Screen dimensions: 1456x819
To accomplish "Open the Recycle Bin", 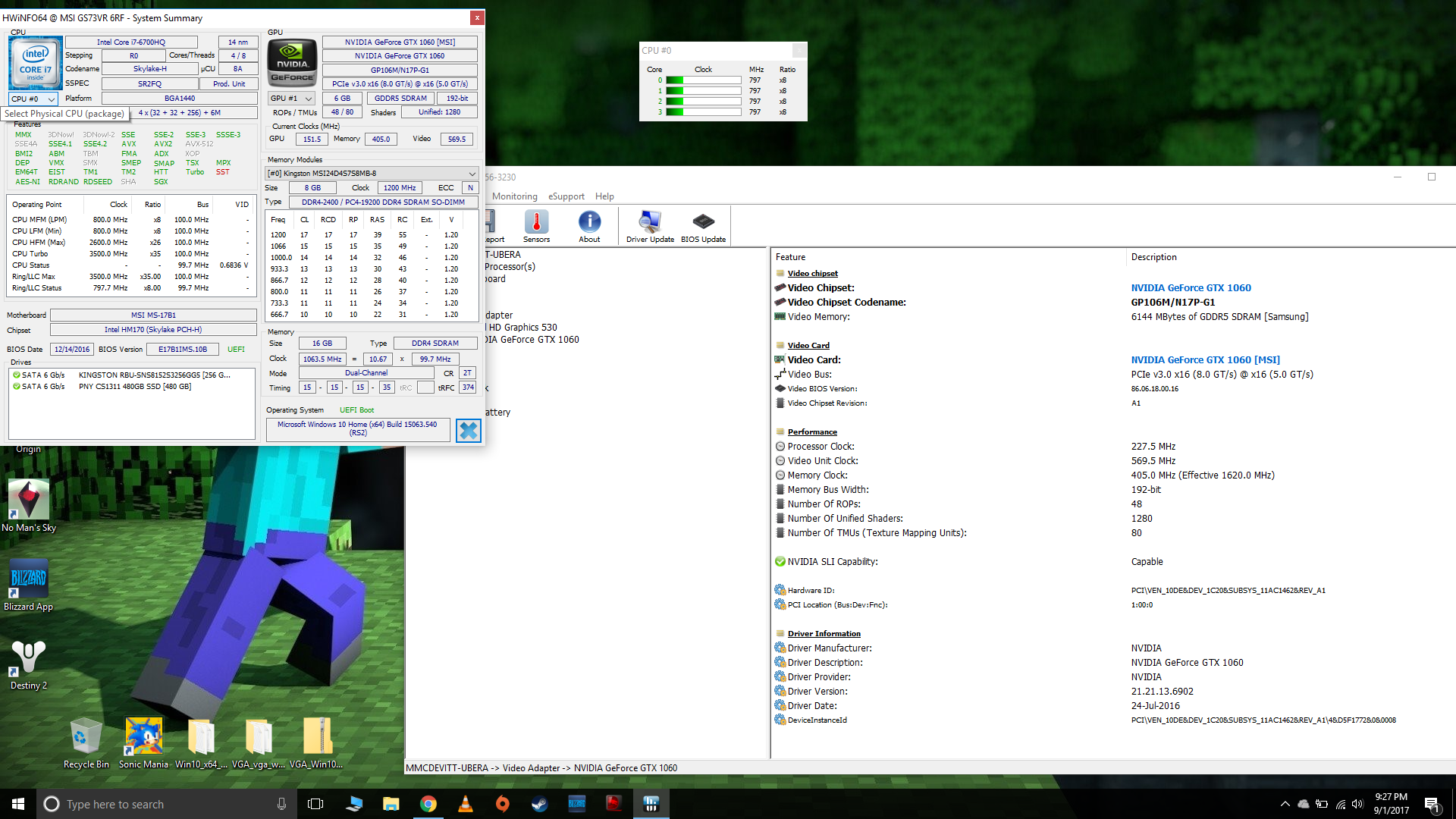I will pos(86,742).
